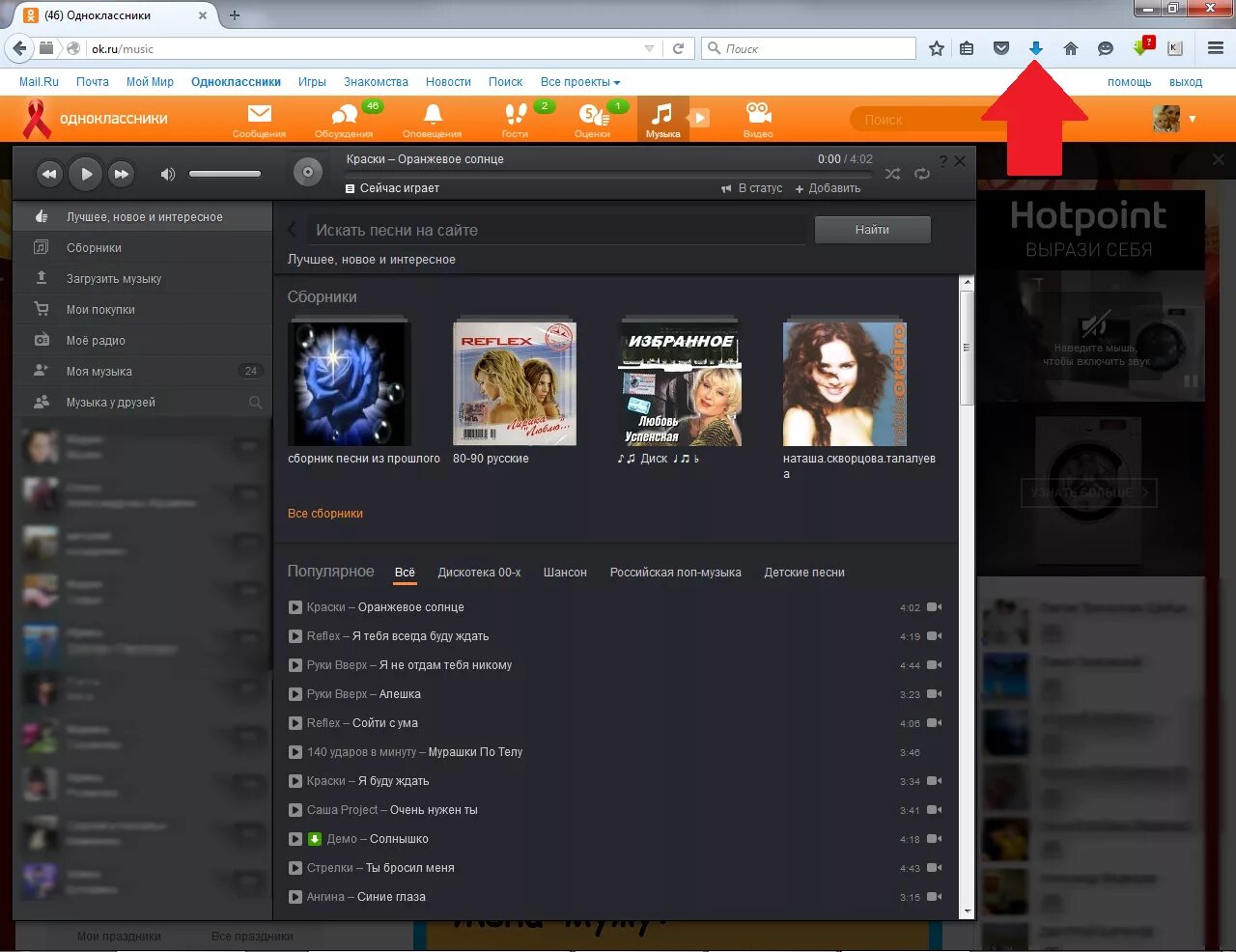Skip to the next track
This screenshot has width=1236, height=952.
coord(121,174)
